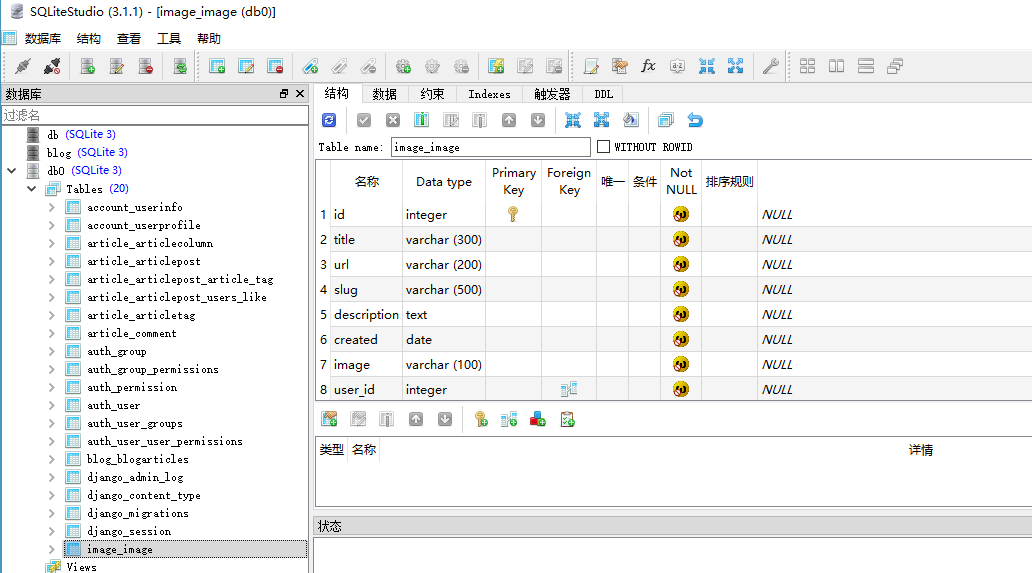Image resolution: width=1032 pixels, height=573 pixels.
Task: Toggle the WITHOUT ROWID checkbox
Action: pyautogui.click(x=603, y=147)
